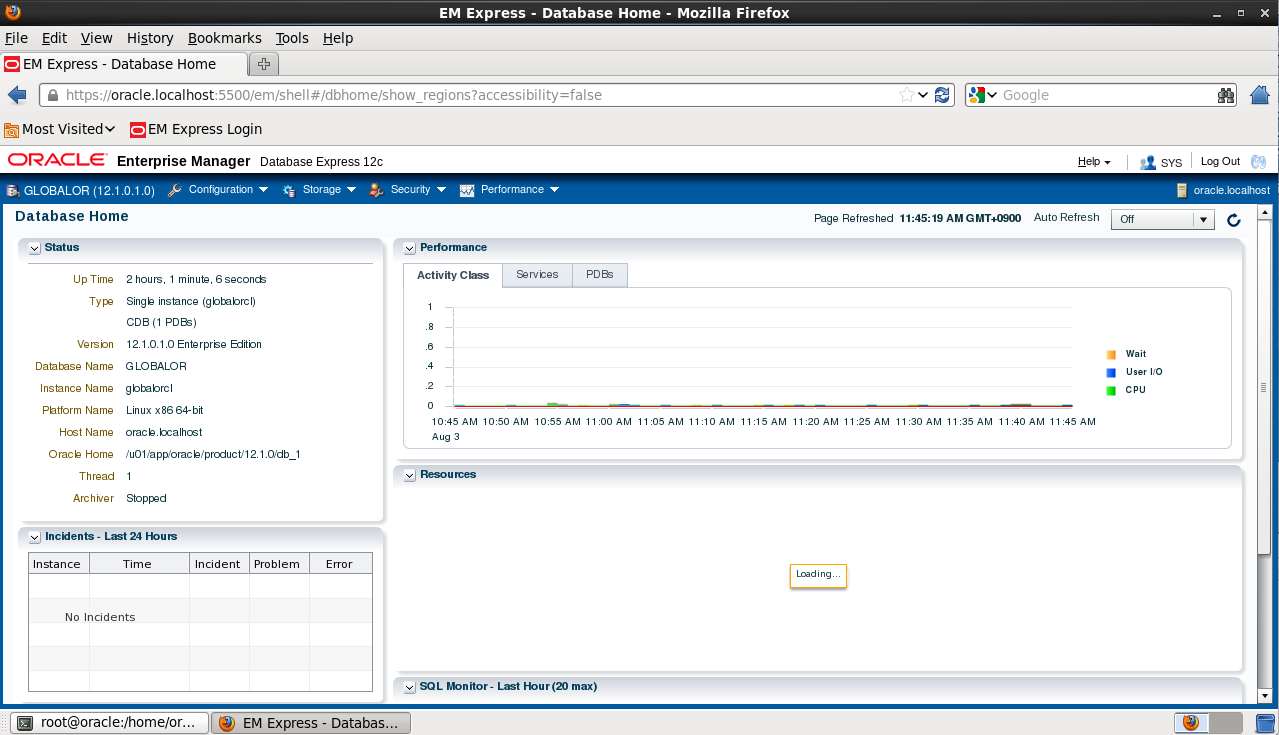1279x735 pixels.
Task: Refresh the Database Home page icon
Action: pos(1234,220)
